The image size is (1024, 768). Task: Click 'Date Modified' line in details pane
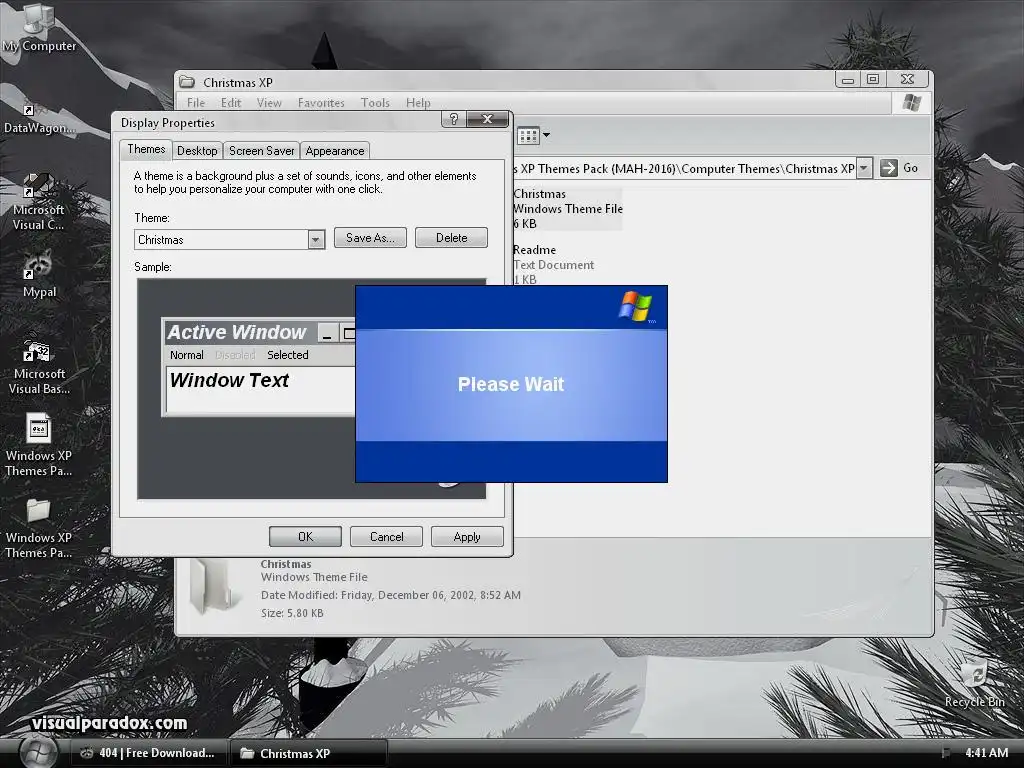(391, 595)
